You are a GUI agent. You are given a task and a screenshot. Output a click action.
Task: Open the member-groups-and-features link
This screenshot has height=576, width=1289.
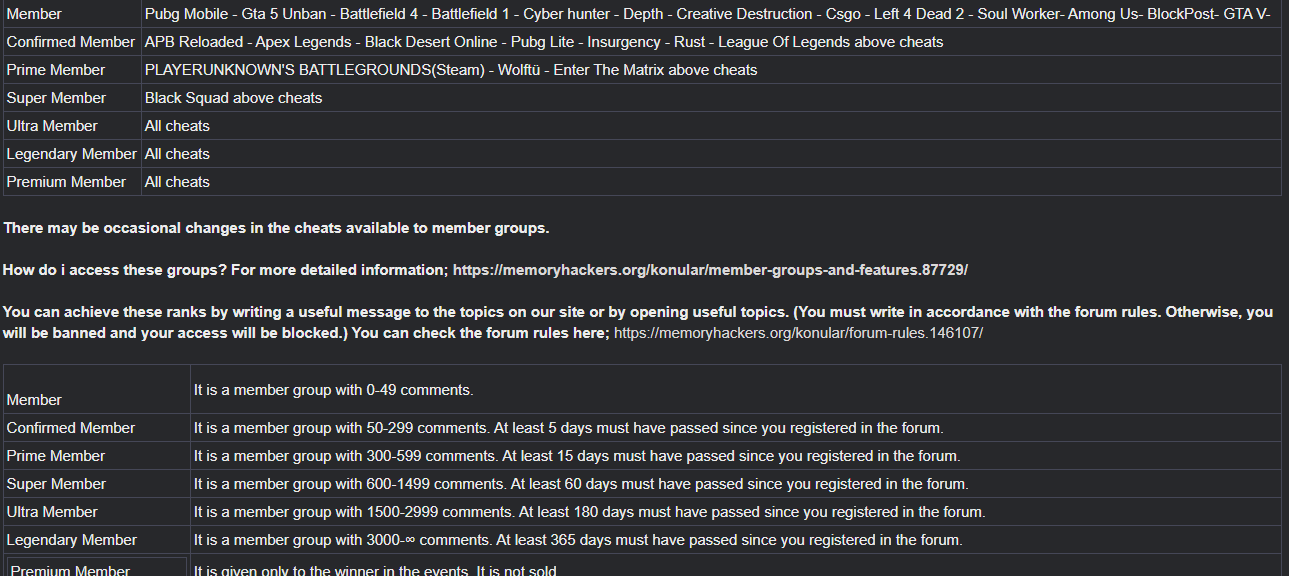710,270
